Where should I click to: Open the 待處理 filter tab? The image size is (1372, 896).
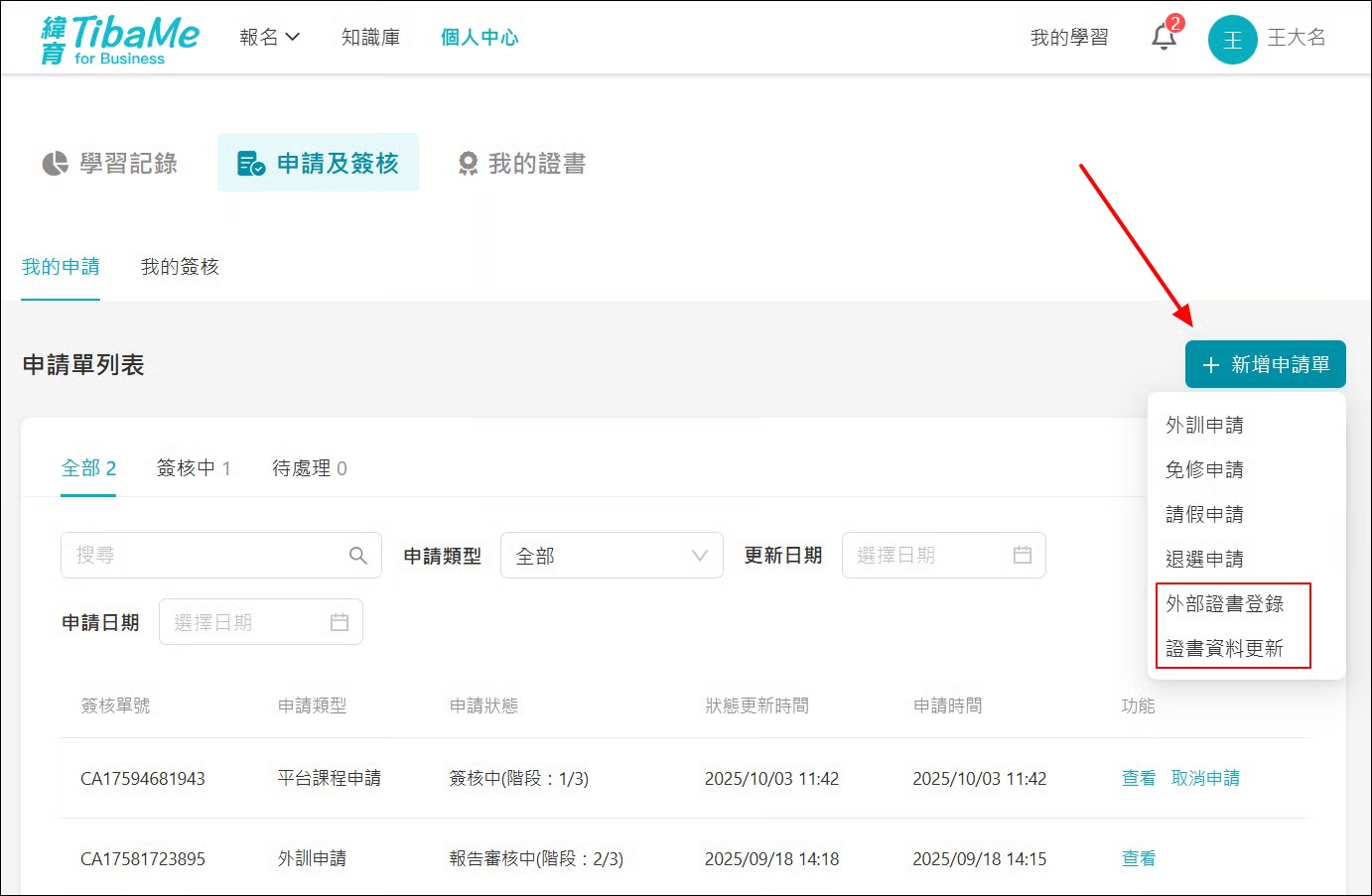[x=310, y=468]
